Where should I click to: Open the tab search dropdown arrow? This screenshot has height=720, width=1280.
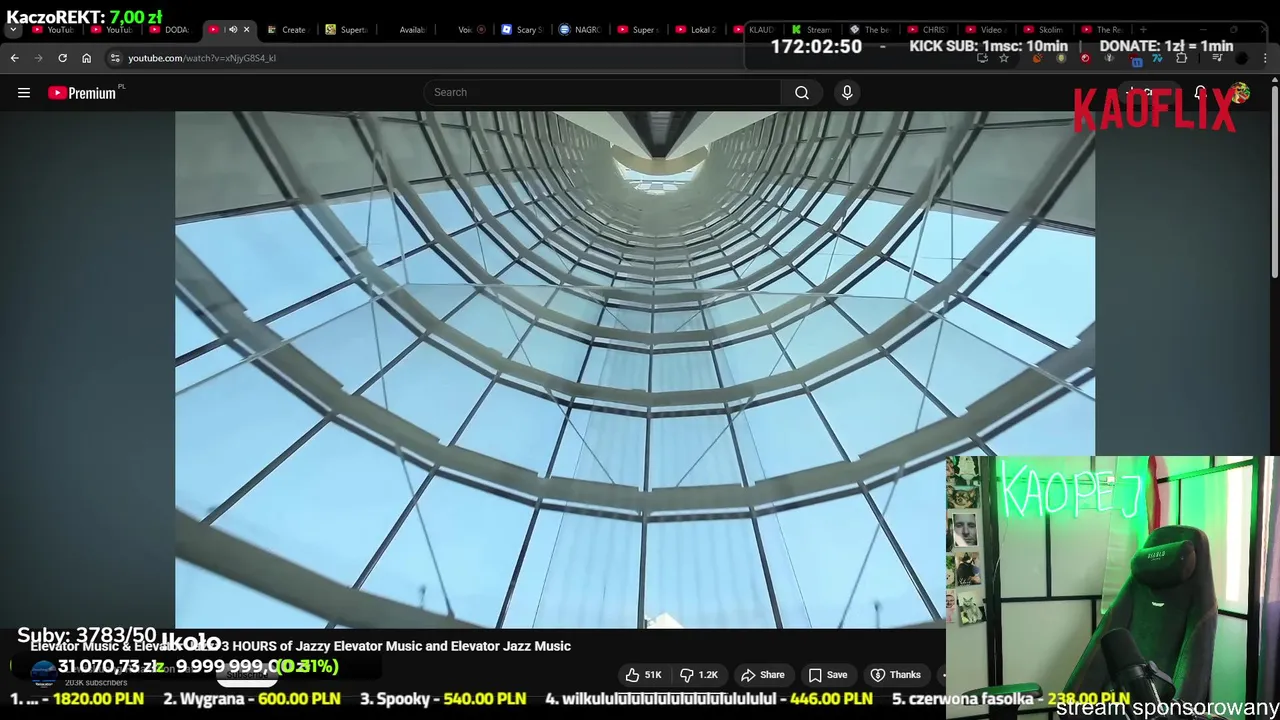(14, 29)
